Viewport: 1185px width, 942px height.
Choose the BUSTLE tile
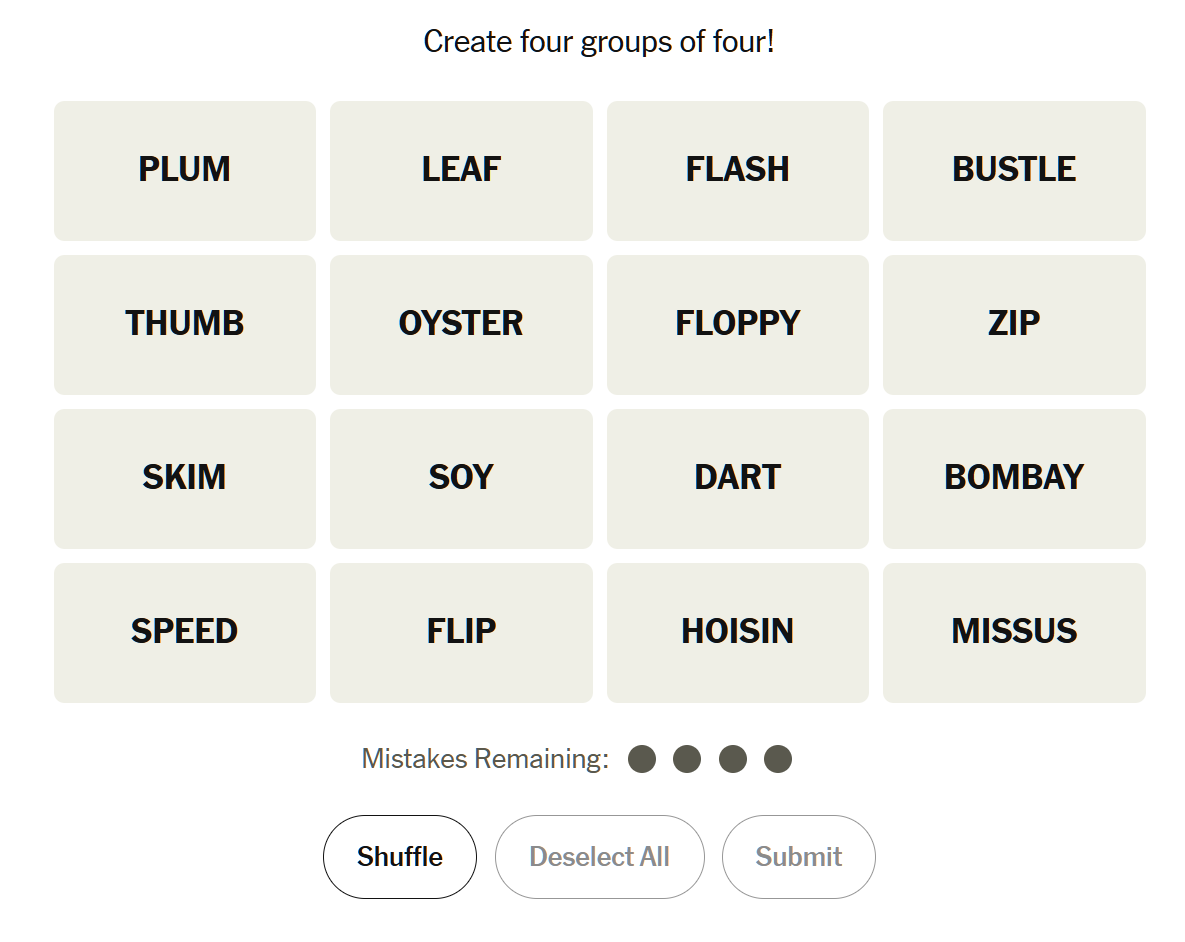click(1014, 170)
